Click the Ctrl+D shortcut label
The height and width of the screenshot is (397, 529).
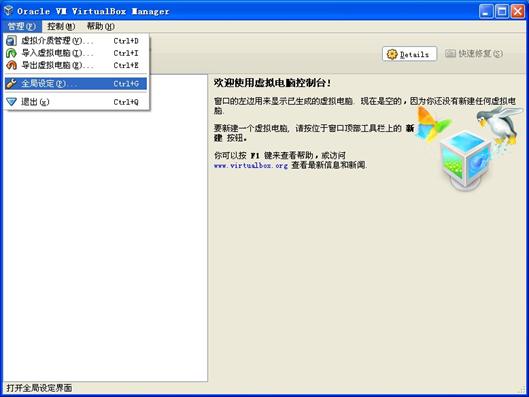126,41
